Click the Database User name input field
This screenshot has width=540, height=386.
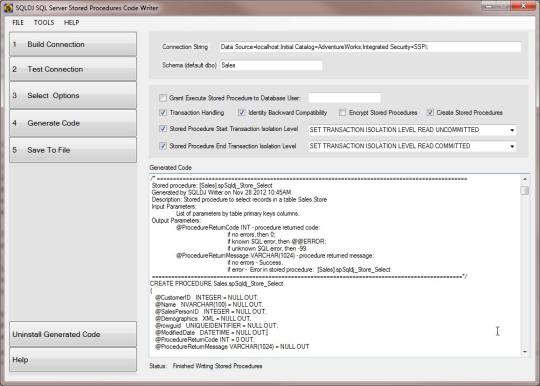(x=344, y=98)
